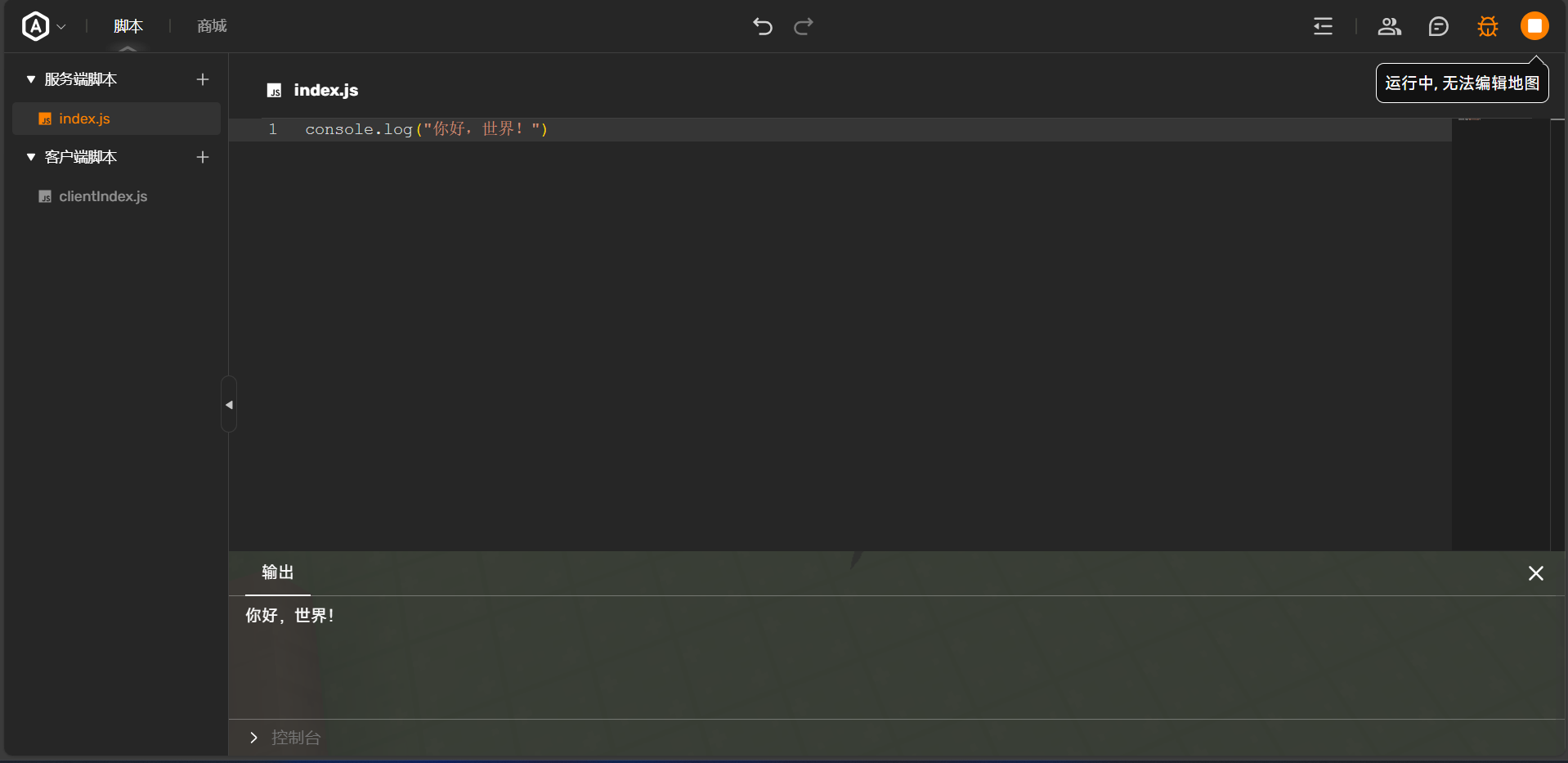
Task: Open the collaborators people icon
Action: (1389, 26)
